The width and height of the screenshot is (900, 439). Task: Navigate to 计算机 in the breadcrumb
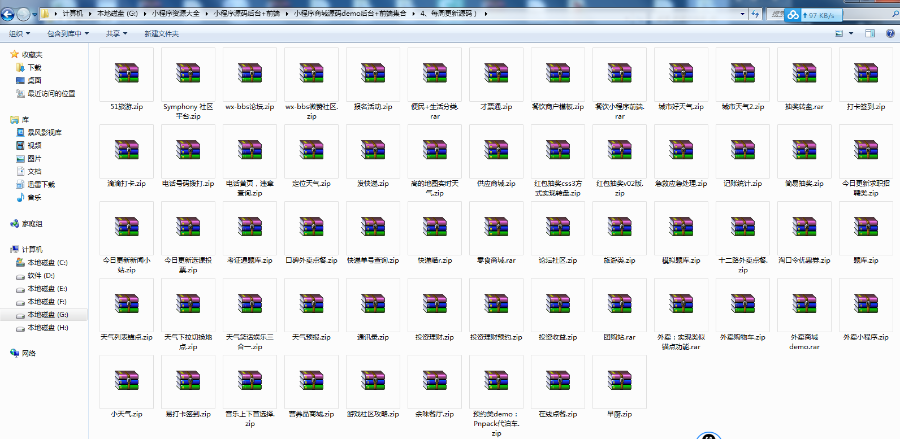click(x=72, y=13)
